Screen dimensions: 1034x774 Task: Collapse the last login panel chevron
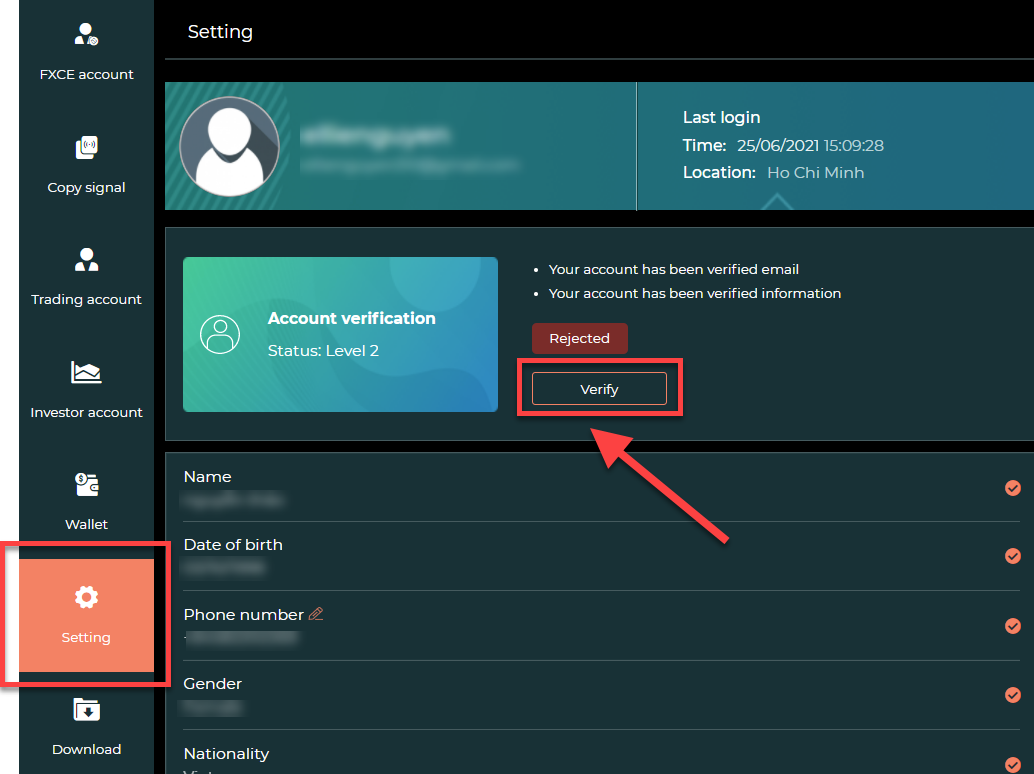click(776, 204)
